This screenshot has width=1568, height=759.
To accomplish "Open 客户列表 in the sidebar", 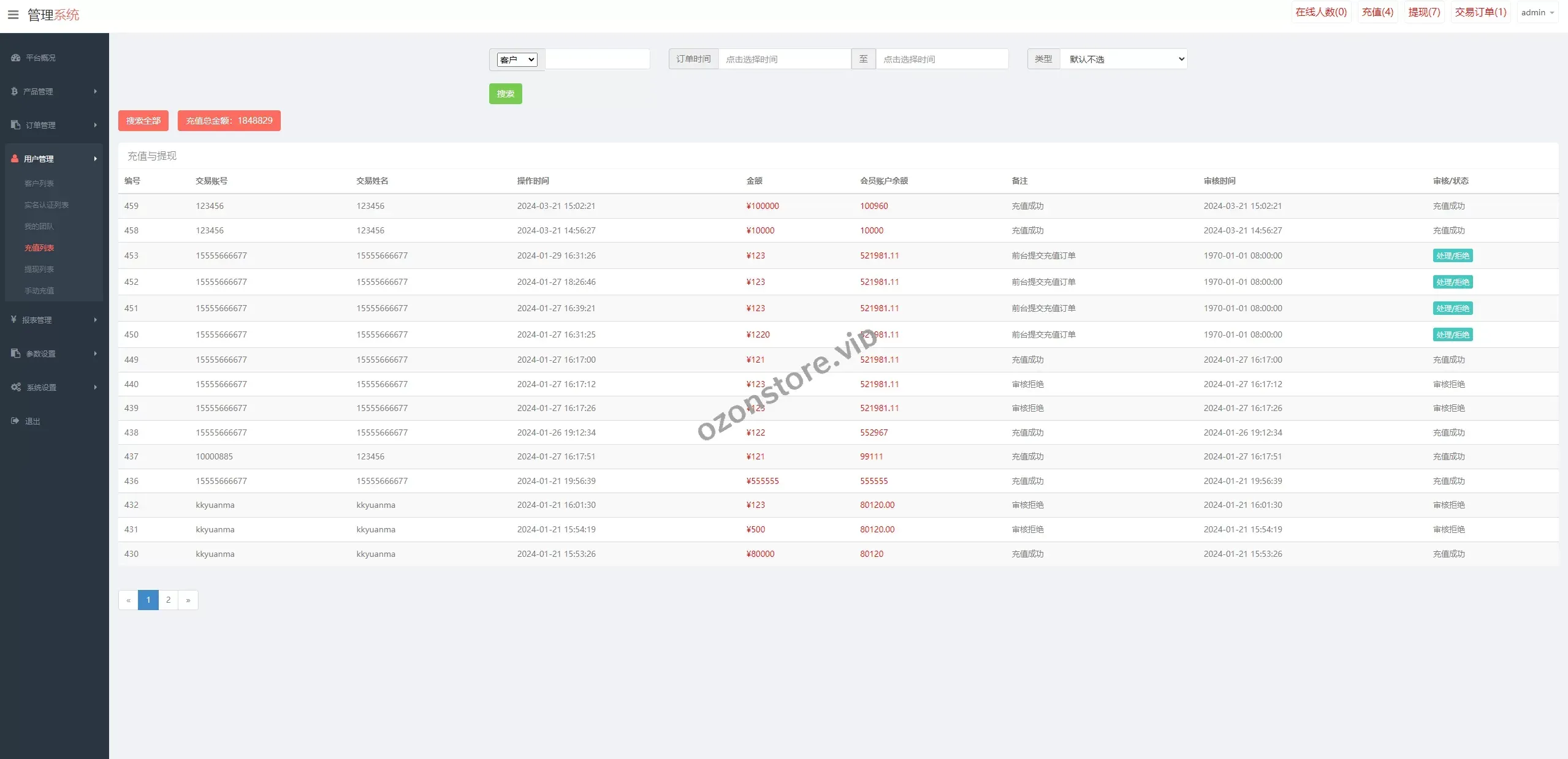I will point(39,184).
